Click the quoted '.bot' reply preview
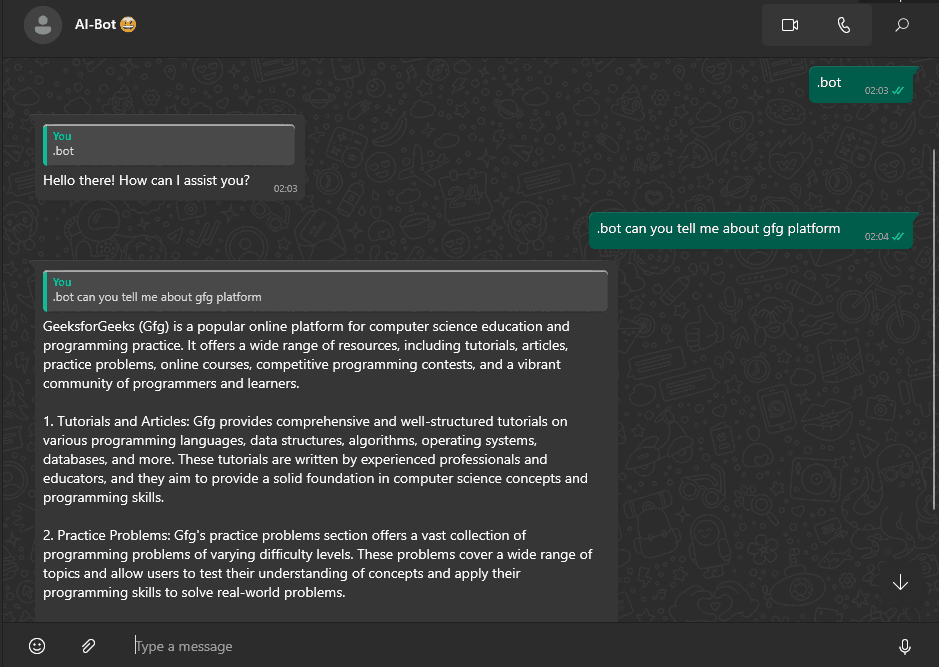The width and height of the screenshot is (939, 667). pos(169,144)
